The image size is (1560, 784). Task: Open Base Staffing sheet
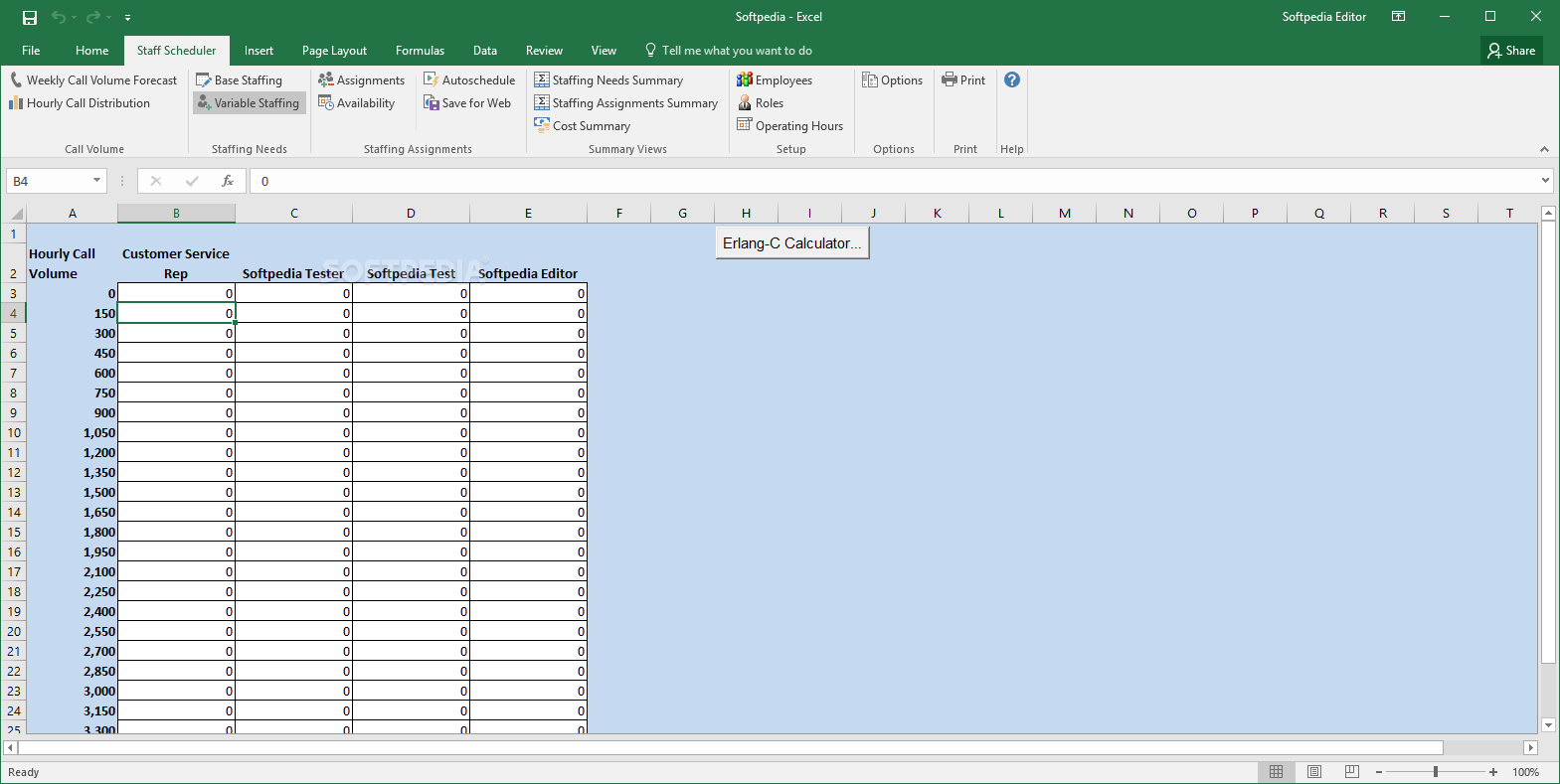240,80
